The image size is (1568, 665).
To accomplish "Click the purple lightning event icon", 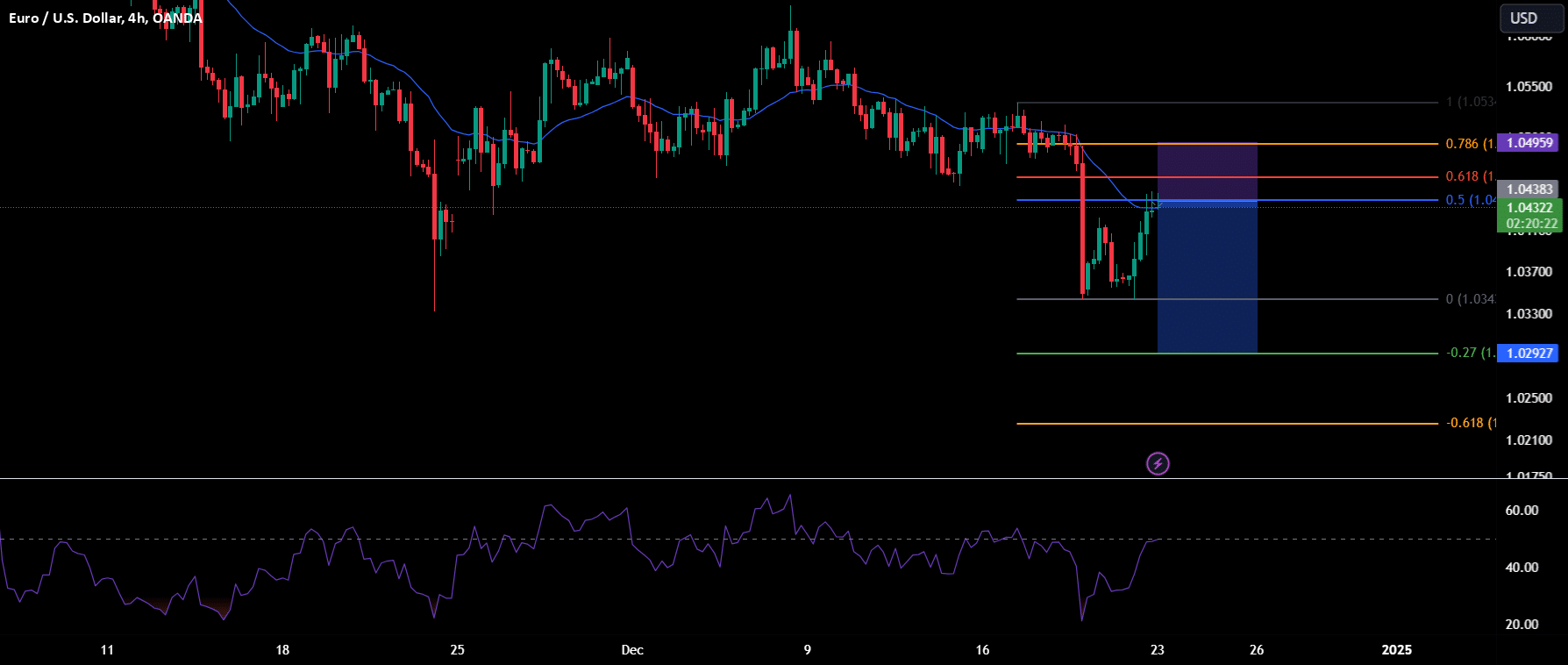I will [1158, 463].
